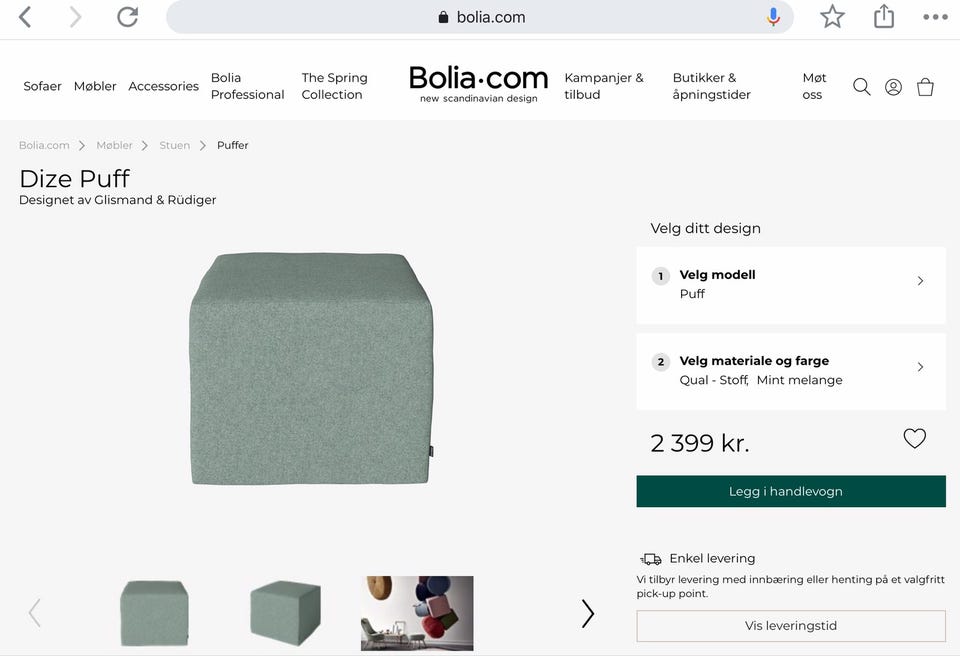Image resolution: width=960 pixels, height=656 pixels.
Task: Click Legg i handlevogn button
Action: (791, 491)
